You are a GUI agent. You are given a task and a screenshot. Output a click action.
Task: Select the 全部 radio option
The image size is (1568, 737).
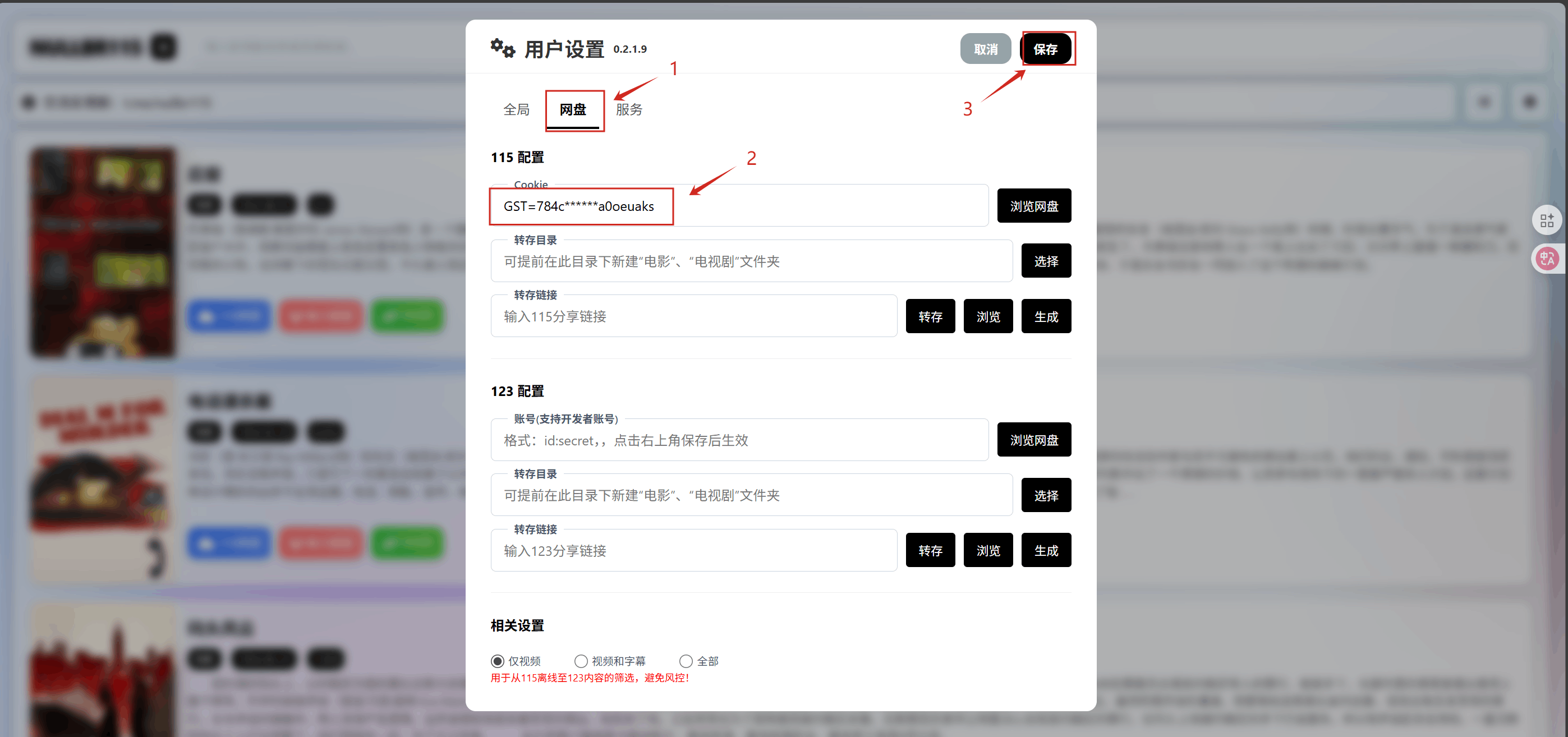686,661
